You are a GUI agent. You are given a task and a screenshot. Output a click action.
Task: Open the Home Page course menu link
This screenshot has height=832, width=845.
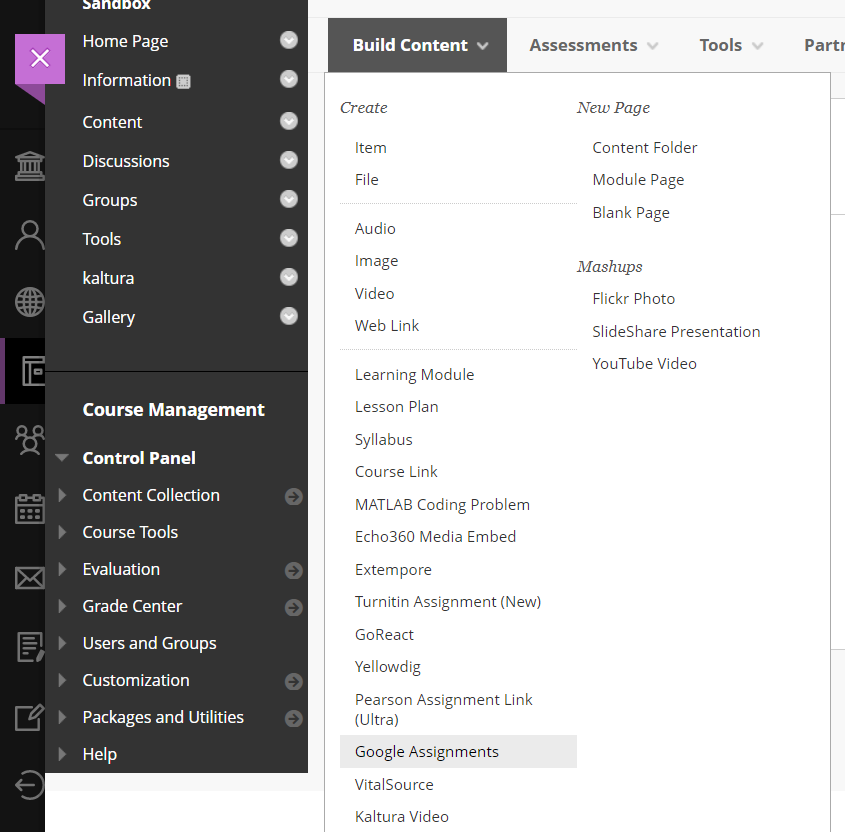click(x=126, y=41)
